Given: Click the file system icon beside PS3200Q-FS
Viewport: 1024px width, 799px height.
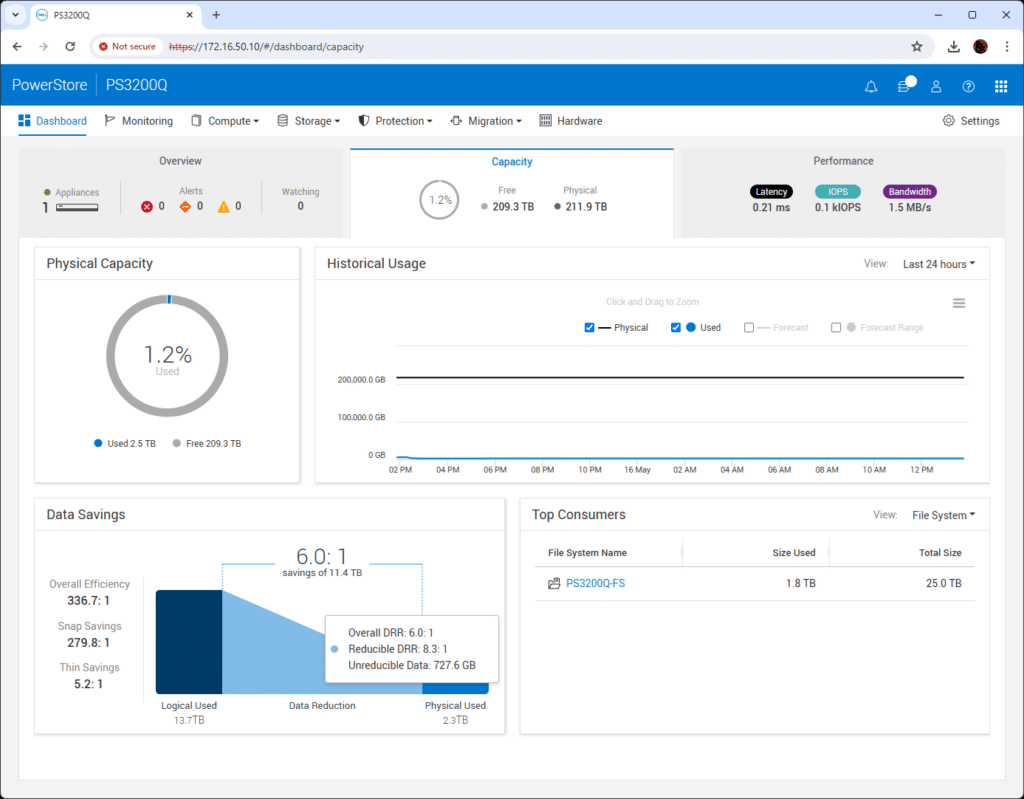Looking at the screenshot, I should coord(554,583).
